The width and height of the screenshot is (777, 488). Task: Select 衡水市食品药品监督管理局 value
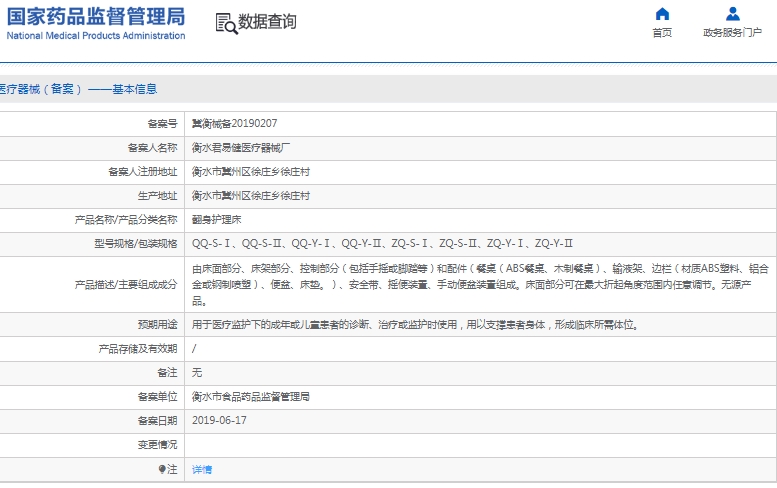pyautogui.click(x=251, y=397)
